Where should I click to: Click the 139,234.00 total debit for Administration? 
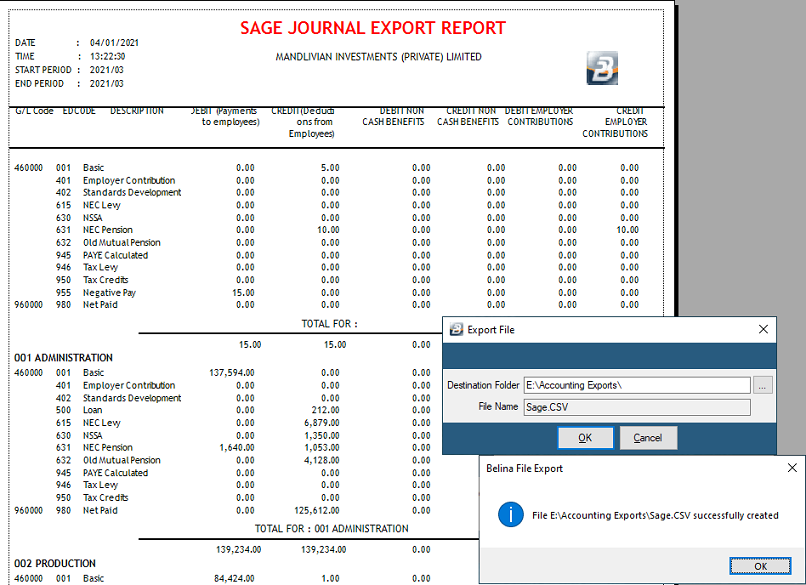[x=239, y=550]
